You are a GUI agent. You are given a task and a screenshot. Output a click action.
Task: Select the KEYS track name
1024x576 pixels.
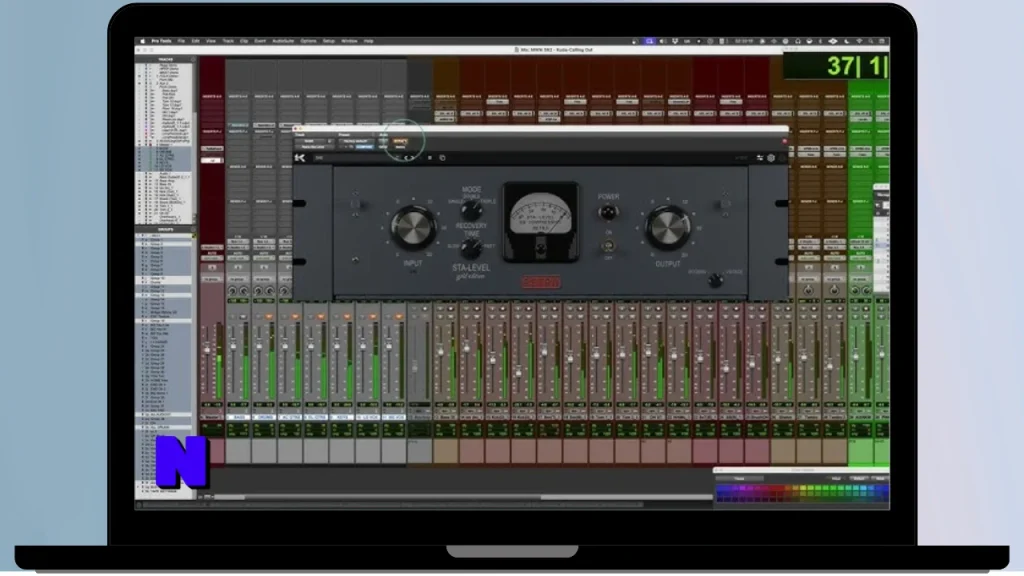[x=342, y=417]
